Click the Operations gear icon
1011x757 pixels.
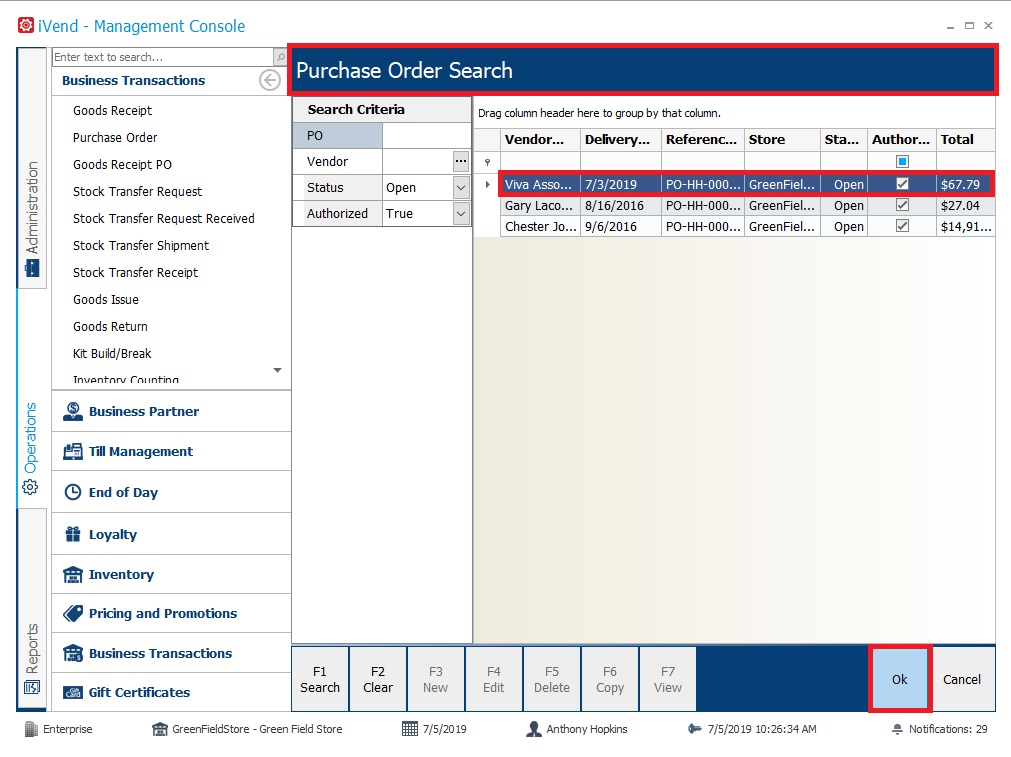click(x=30, y=487)
